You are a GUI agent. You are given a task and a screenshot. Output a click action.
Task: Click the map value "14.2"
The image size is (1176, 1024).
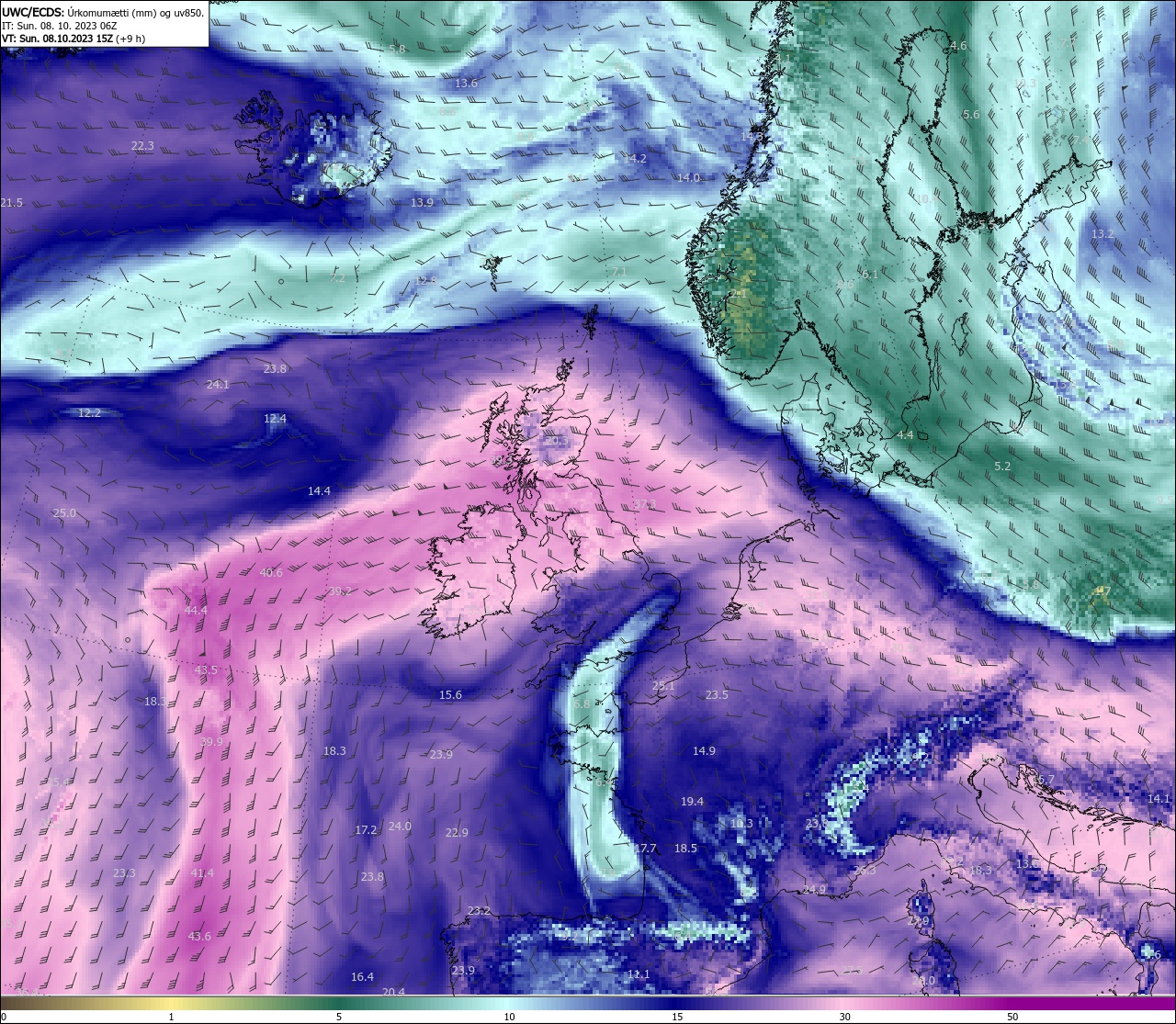point(635,159)
